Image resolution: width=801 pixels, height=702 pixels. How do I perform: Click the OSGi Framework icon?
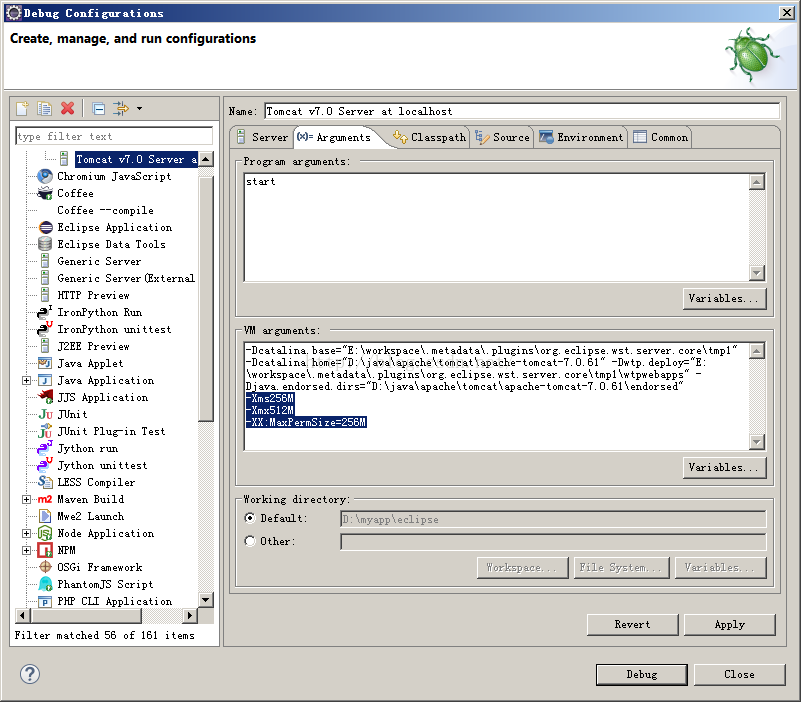click(x=45, y=567)
